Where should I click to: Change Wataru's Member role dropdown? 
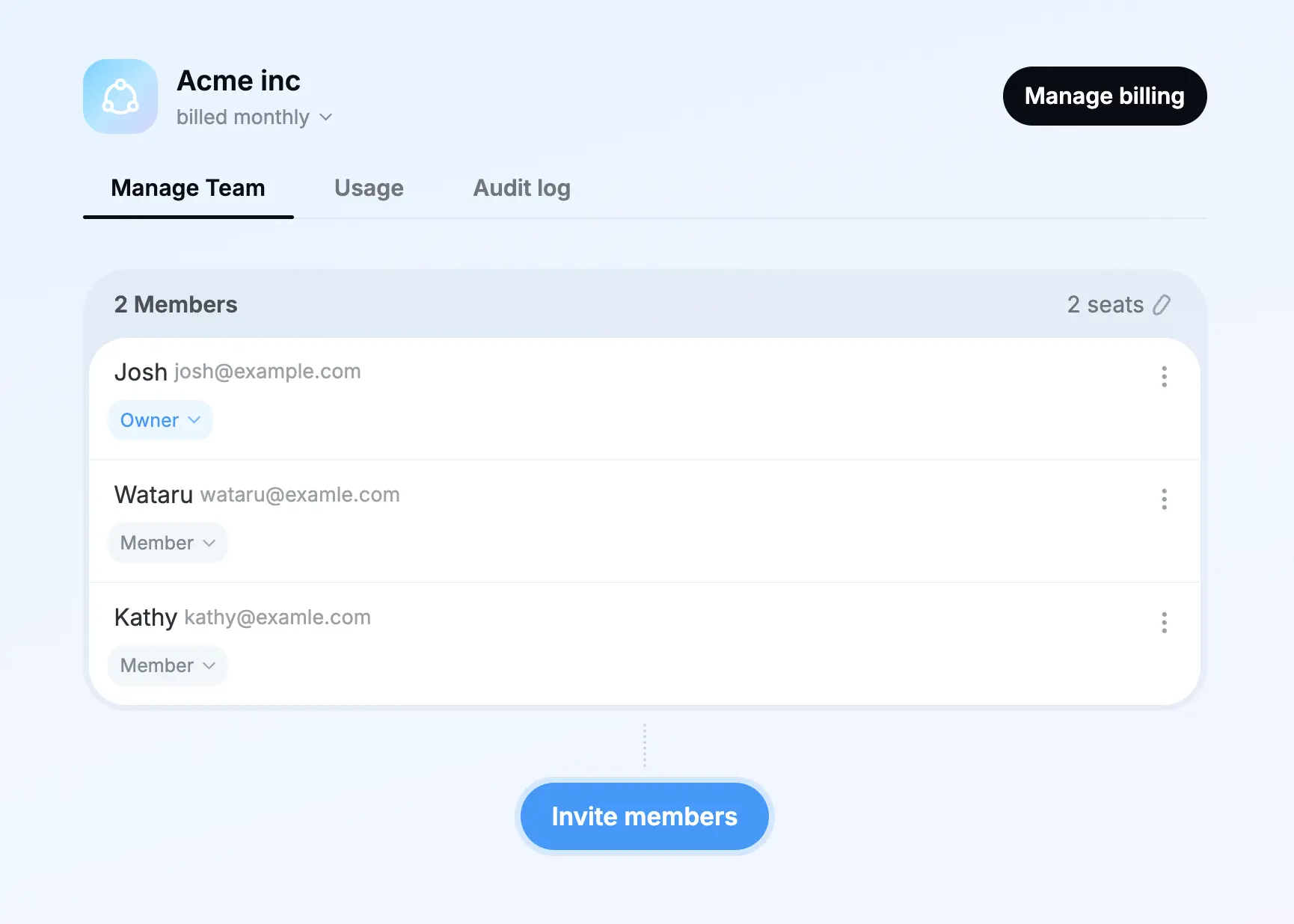click(168, 543)
